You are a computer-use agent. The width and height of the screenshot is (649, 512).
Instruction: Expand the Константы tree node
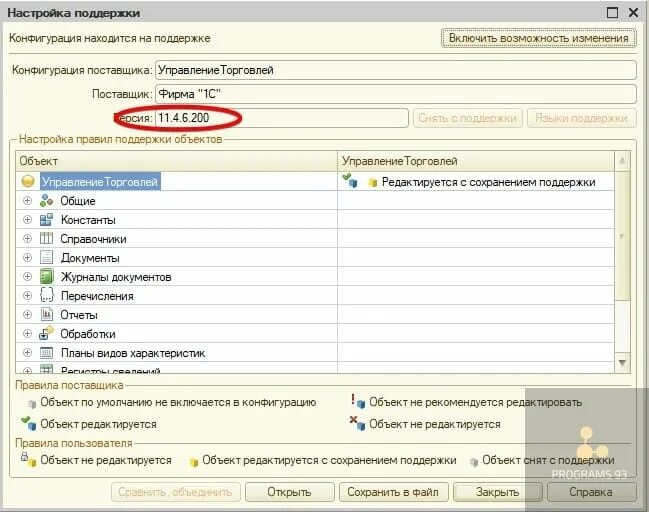[27, 220]
